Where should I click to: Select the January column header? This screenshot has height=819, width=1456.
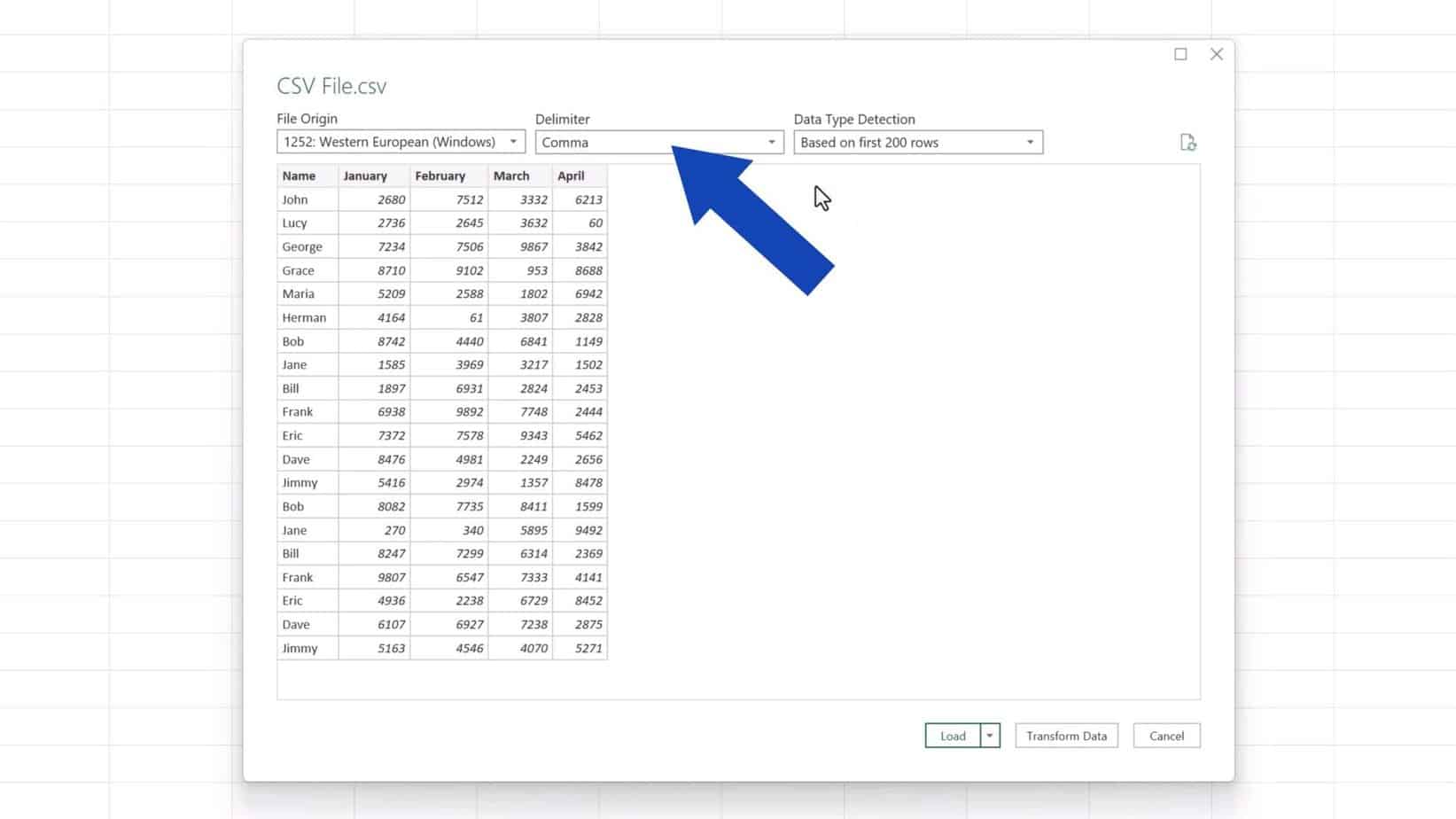pos(366,175)
